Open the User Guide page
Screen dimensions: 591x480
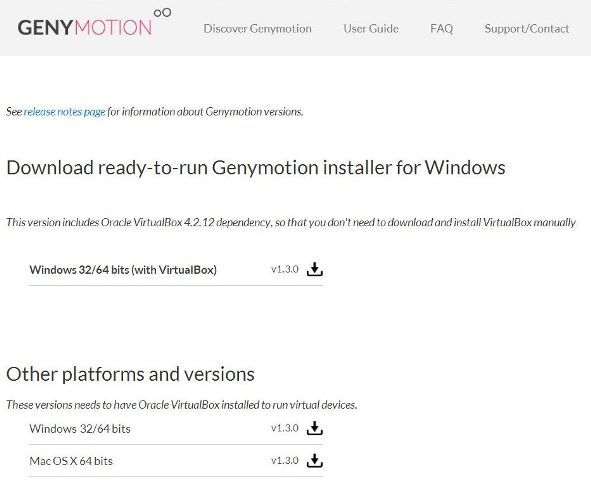[371, 29]
